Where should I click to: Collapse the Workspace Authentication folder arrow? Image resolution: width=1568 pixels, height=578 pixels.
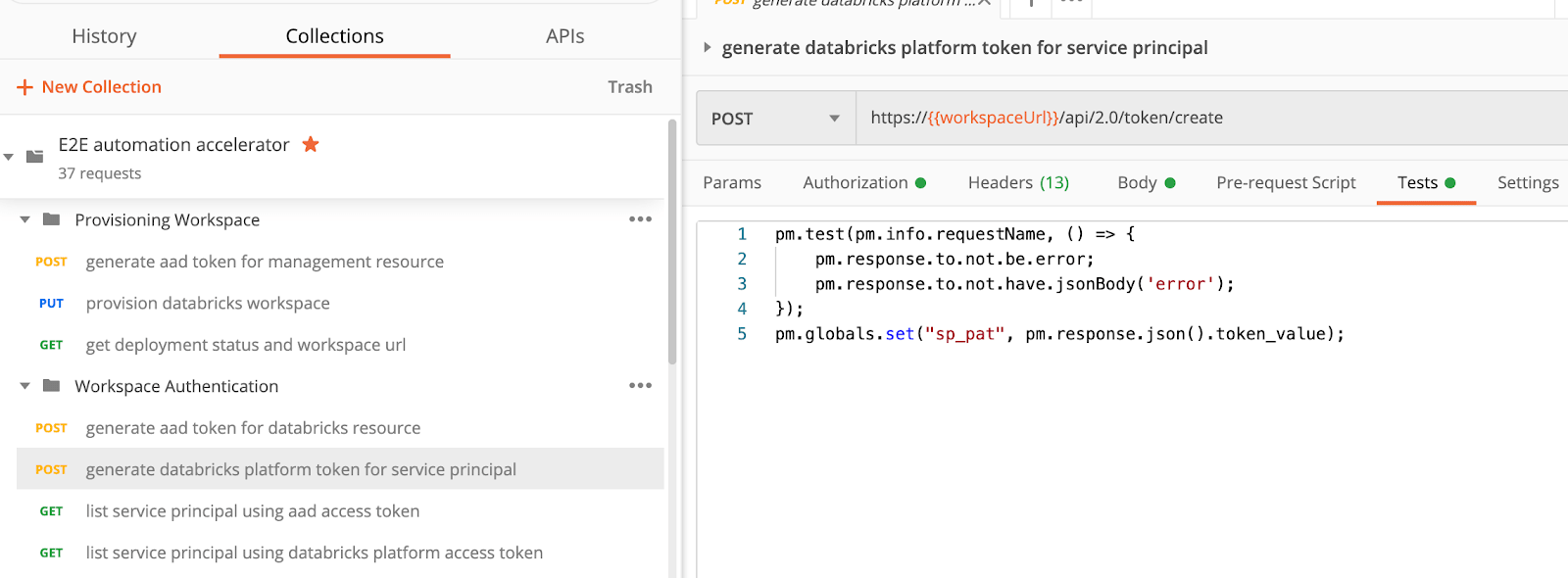tap(25, 386)
